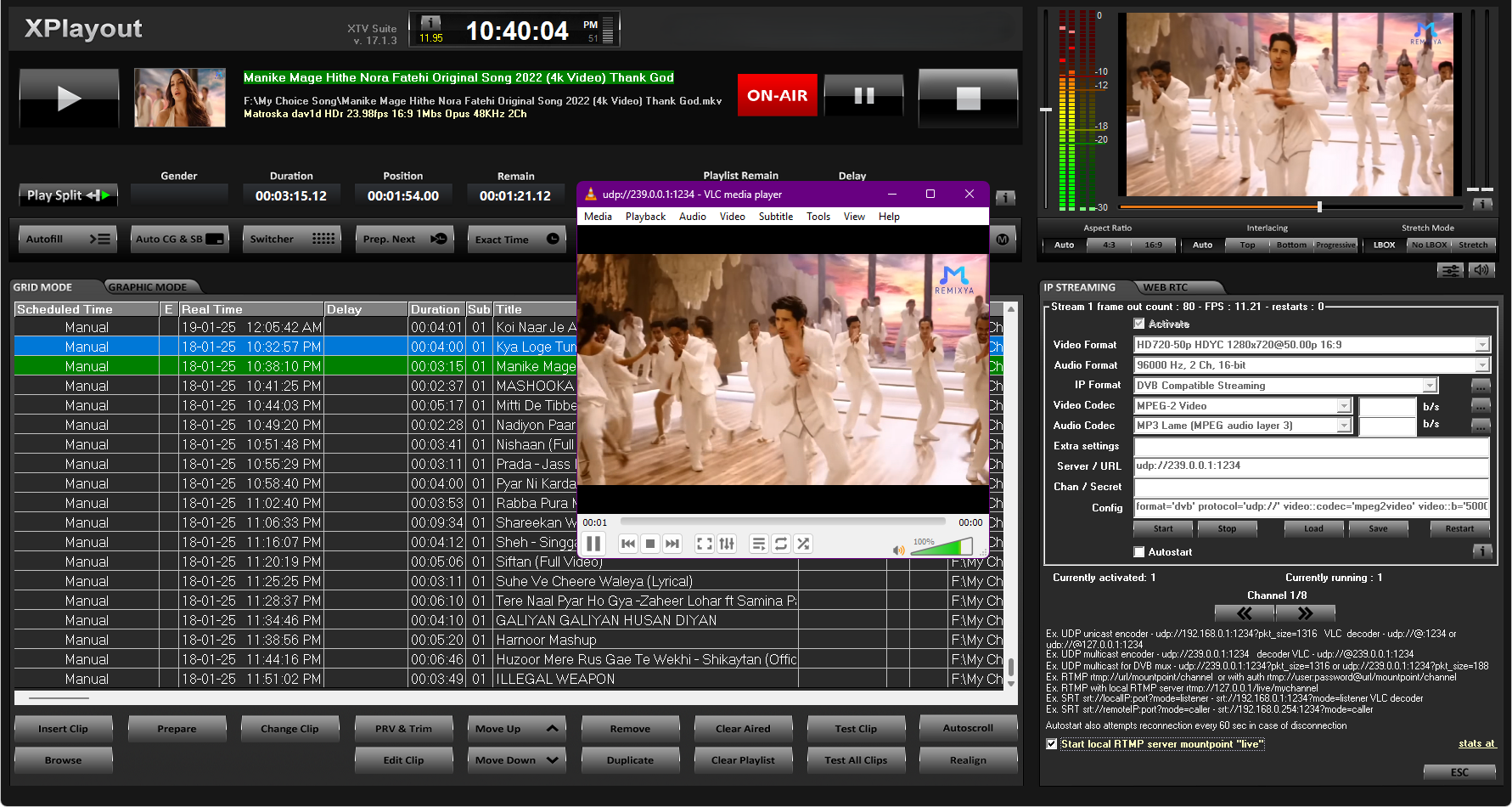Toggle the preview speaker audio icon
This screenshot has height=807, width=1512.
[x=1481, y=270]
